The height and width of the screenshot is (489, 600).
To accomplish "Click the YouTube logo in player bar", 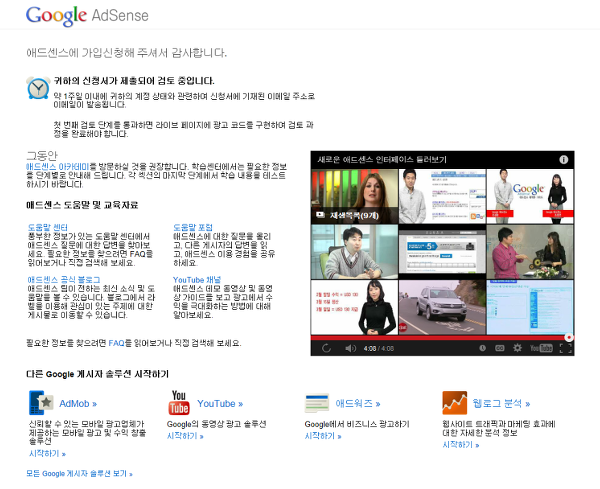I will tap(541, 348).
